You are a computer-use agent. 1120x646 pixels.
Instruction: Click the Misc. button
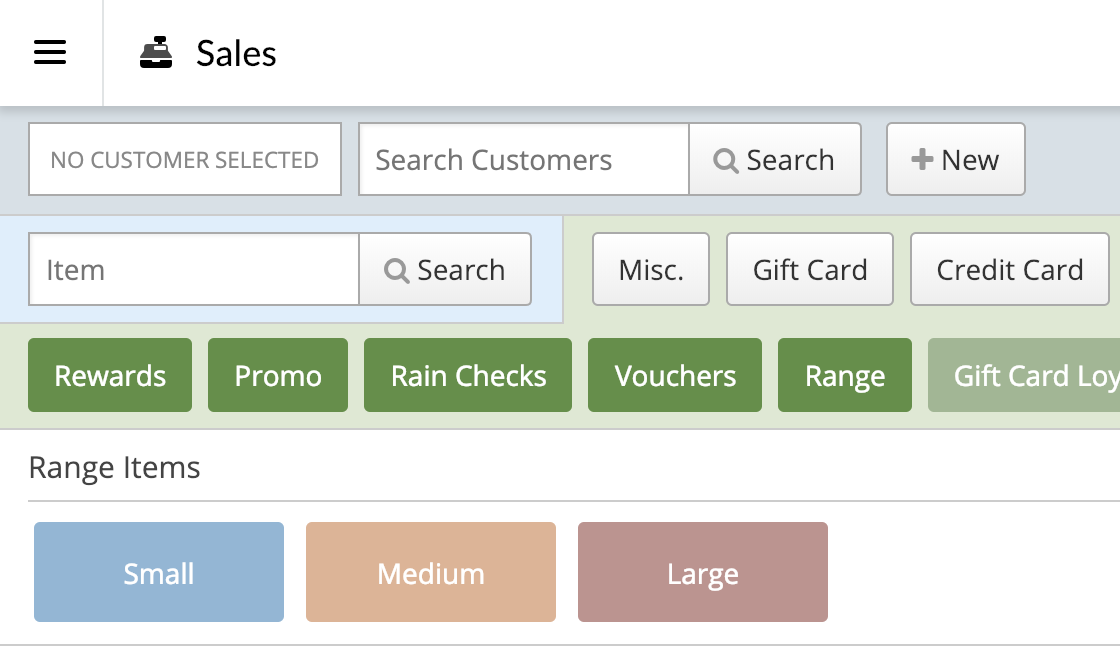click(x=651, y=269)
